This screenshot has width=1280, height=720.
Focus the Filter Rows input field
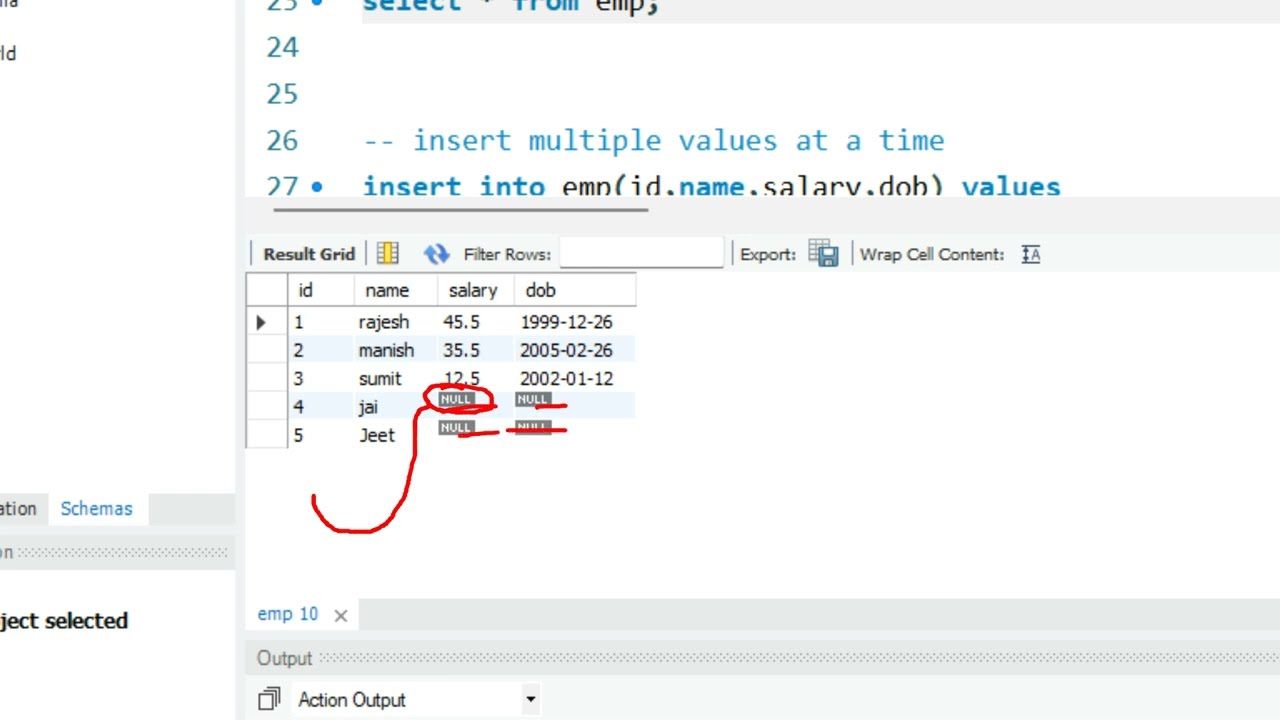pos(641,253)
